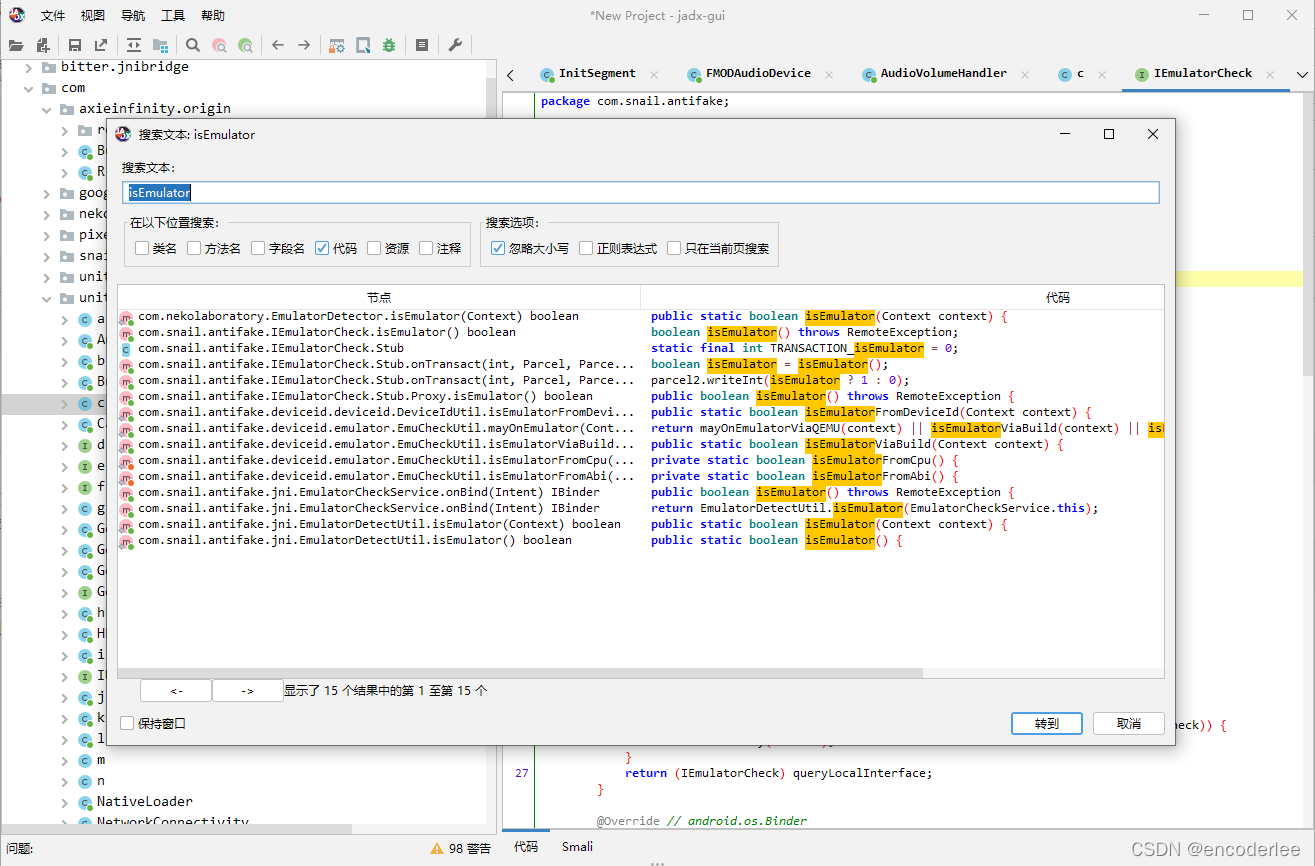
Task: Enable the 字段名 search checkbox
Action: [258, 248]
